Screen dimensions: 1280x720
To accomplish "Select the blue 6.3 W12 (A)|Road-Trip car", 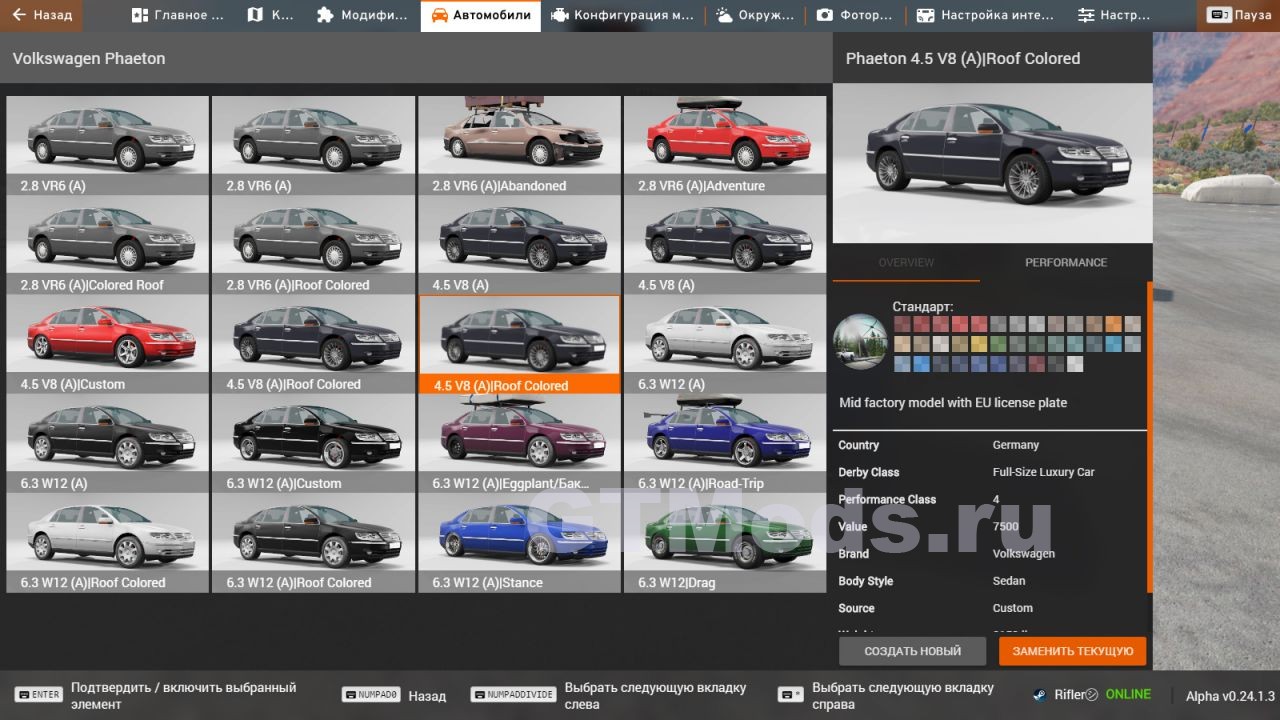I will coord(724,442).
